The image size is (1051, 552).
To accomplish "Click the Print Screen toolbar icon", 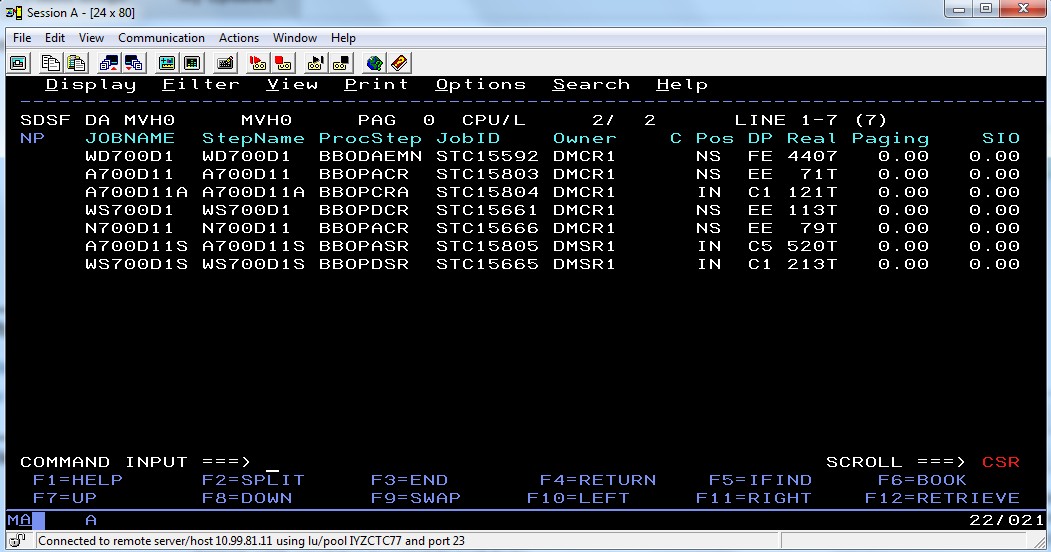I will point(18,63).
